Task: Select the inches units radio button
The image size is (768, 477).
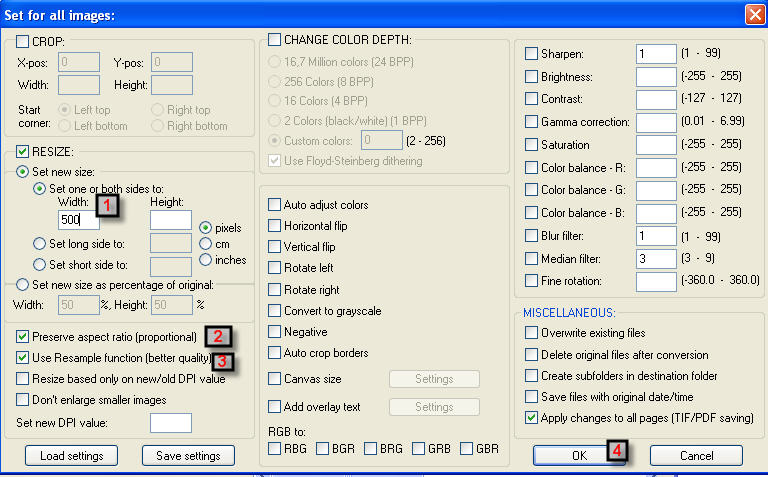Action: coord(206,260)
